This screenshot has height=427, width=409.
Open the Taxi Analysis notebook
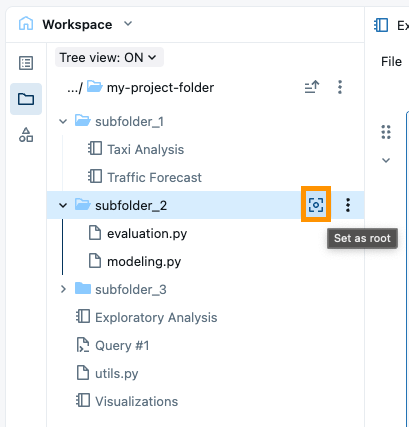[145, 149]
